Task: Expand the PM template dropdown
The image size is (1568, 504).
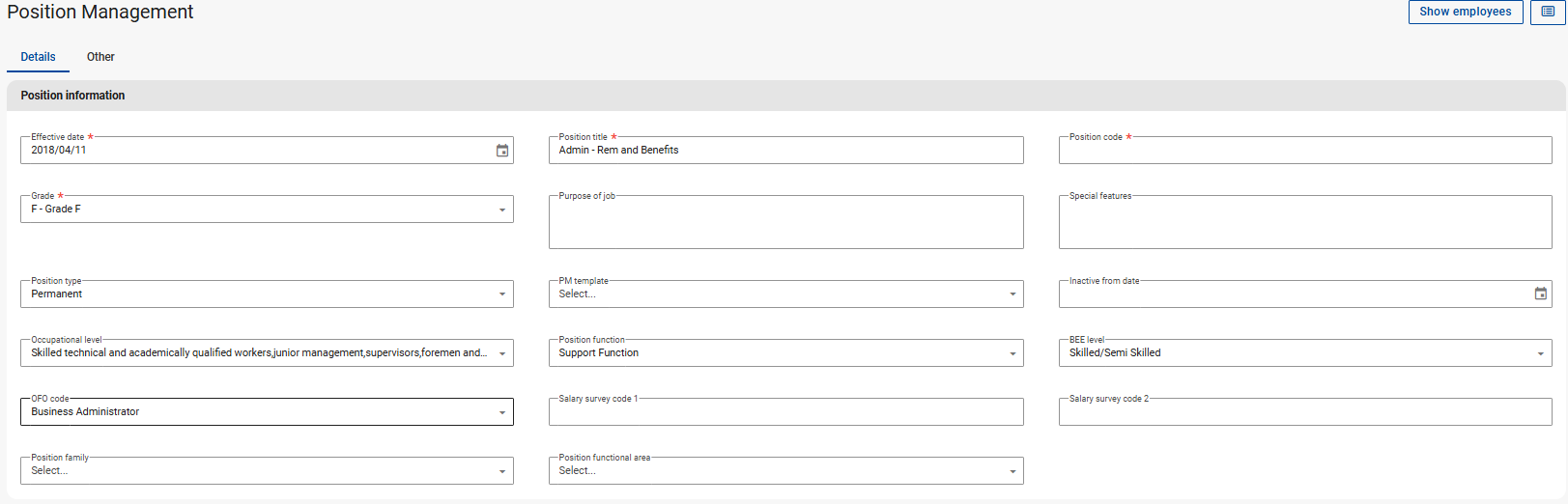Action: tap(1012, 294)
